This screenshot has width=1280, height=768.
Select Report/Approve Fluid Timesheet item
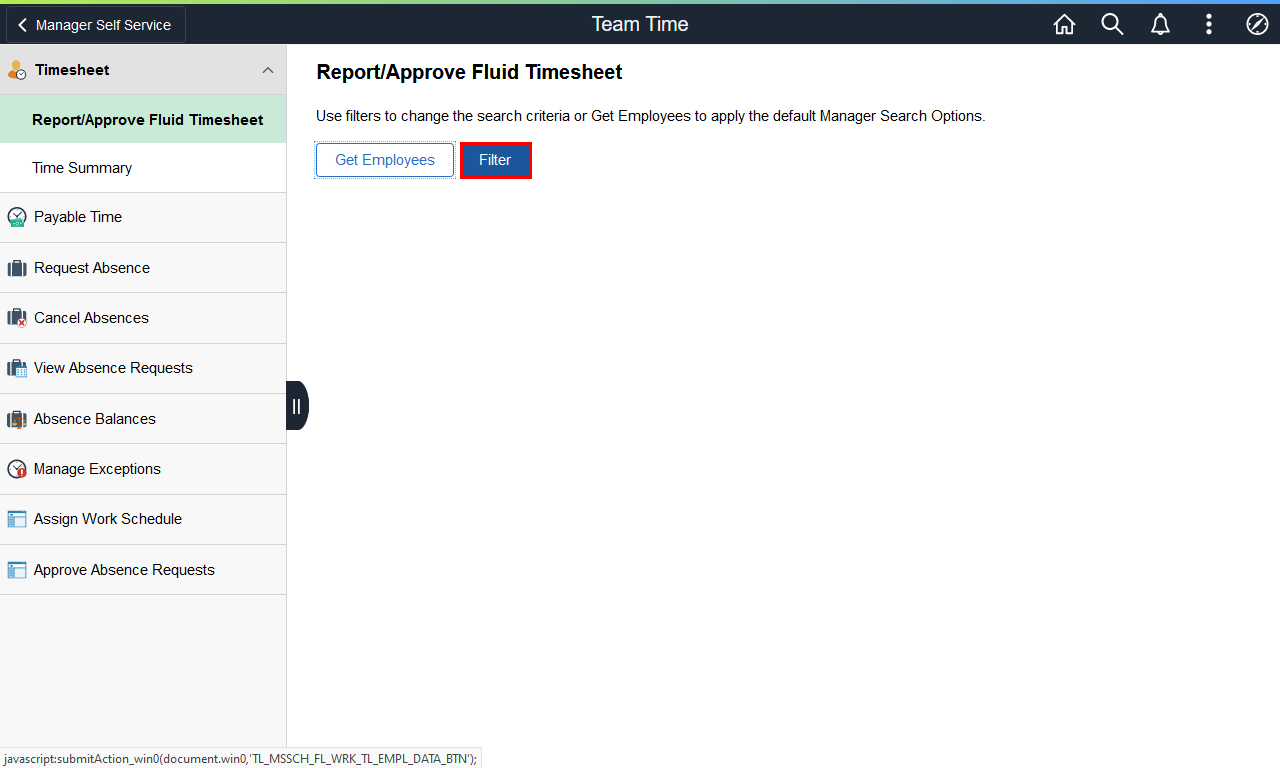coord(147,120)
